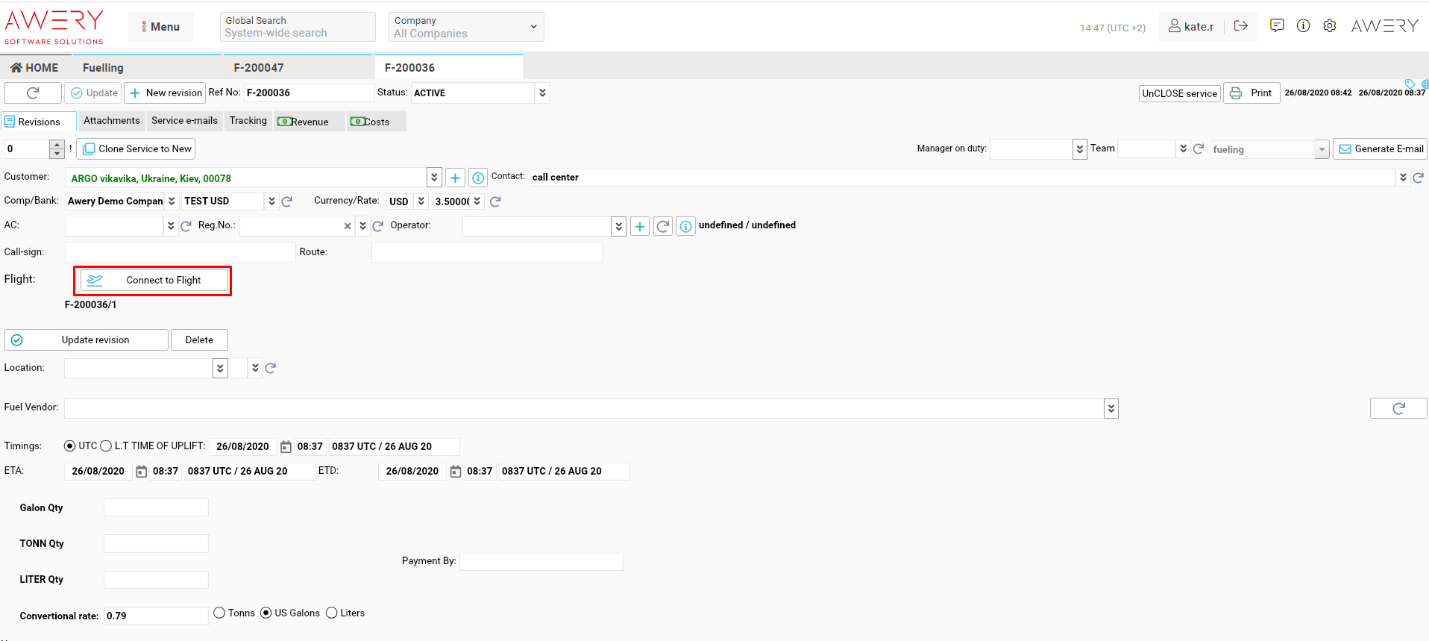
Task: Click the green plus icon beside Customer
Action: (x=455, y=177)
